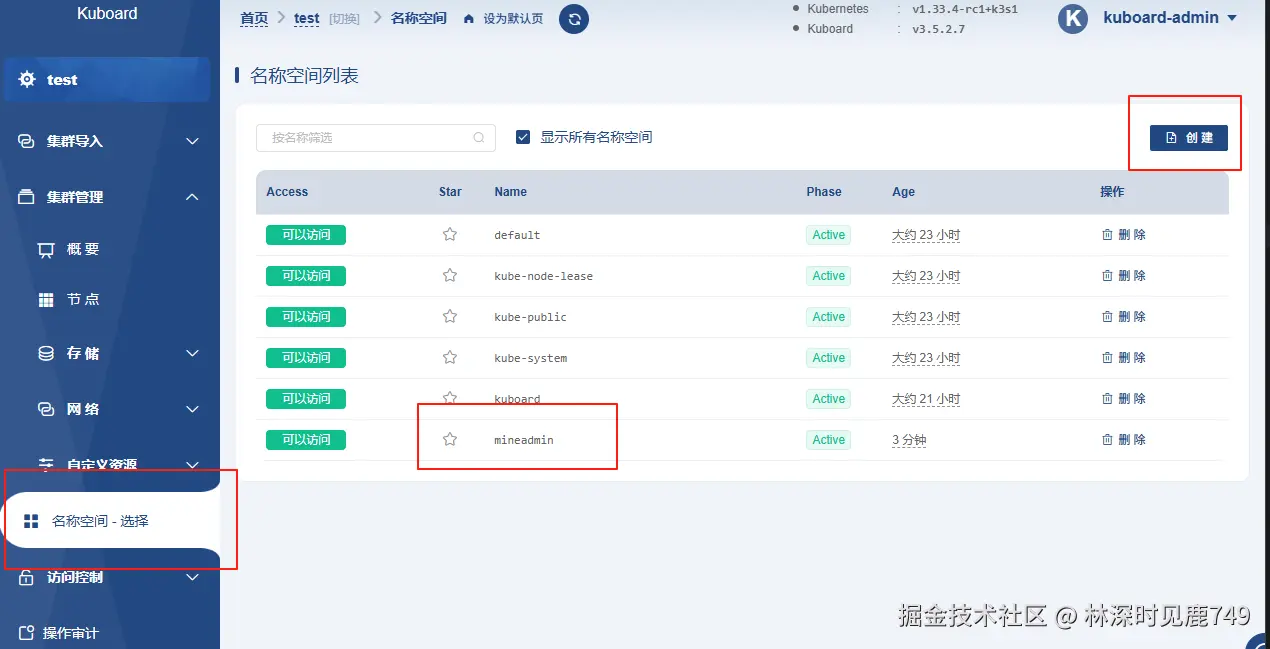The width and height of the screenshot is (1270, 649).
Task: Click 设为默认页 link
Action: tap(513, 19)
